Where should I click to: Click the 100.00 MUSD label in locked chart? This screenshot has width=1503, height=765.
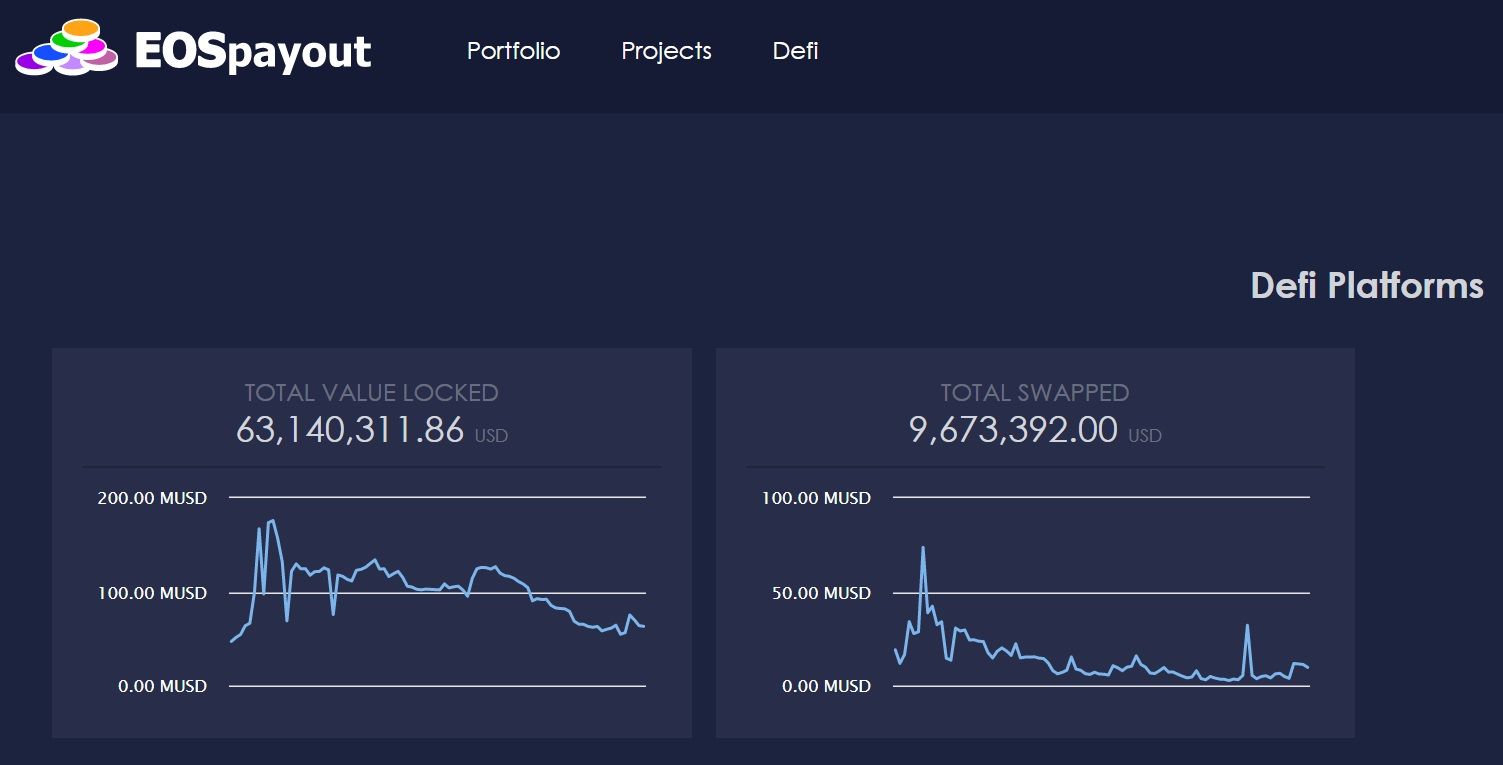(152, 593)
